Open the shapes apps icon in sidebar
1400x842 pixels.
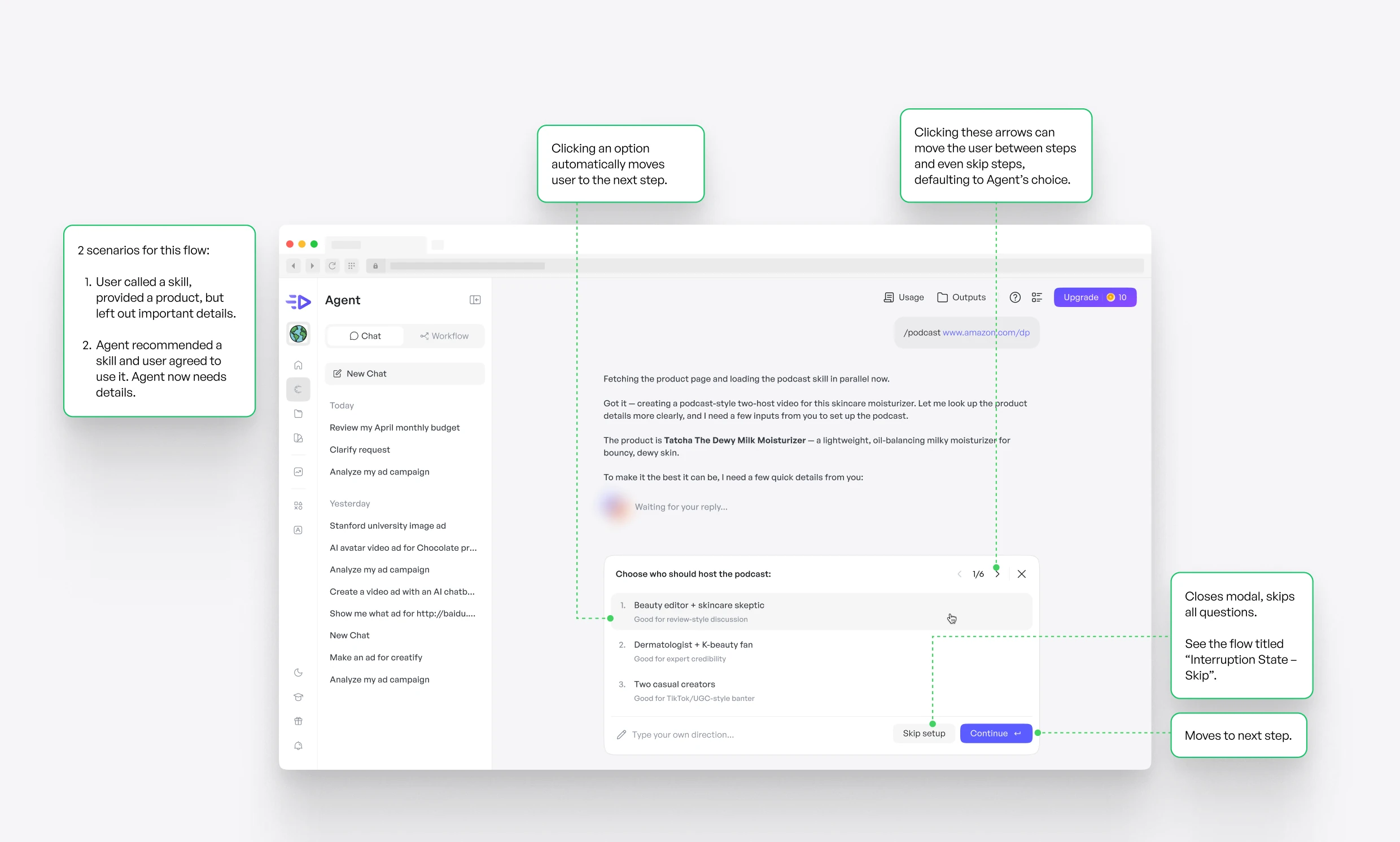(x=299, y=506)
